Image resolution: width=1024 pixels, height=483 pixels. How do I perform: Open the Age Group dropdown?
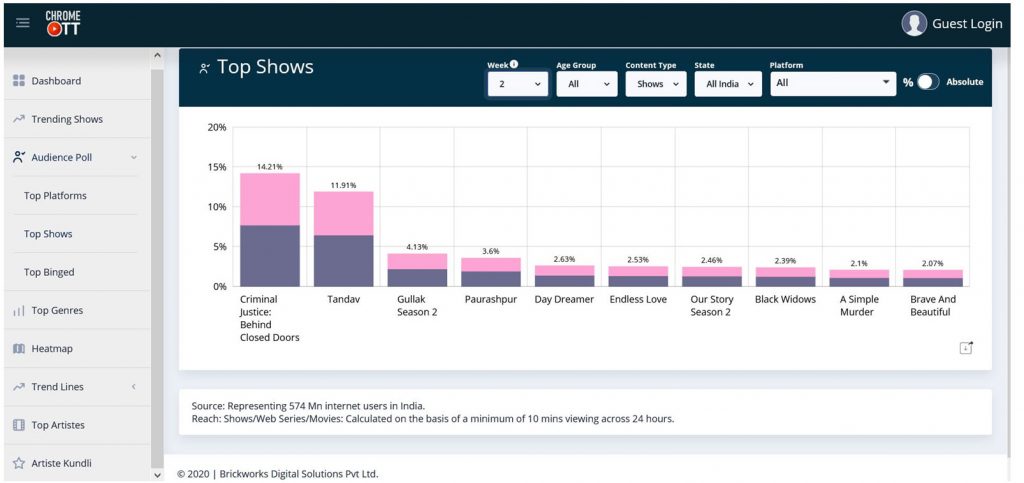coord(586,84)
